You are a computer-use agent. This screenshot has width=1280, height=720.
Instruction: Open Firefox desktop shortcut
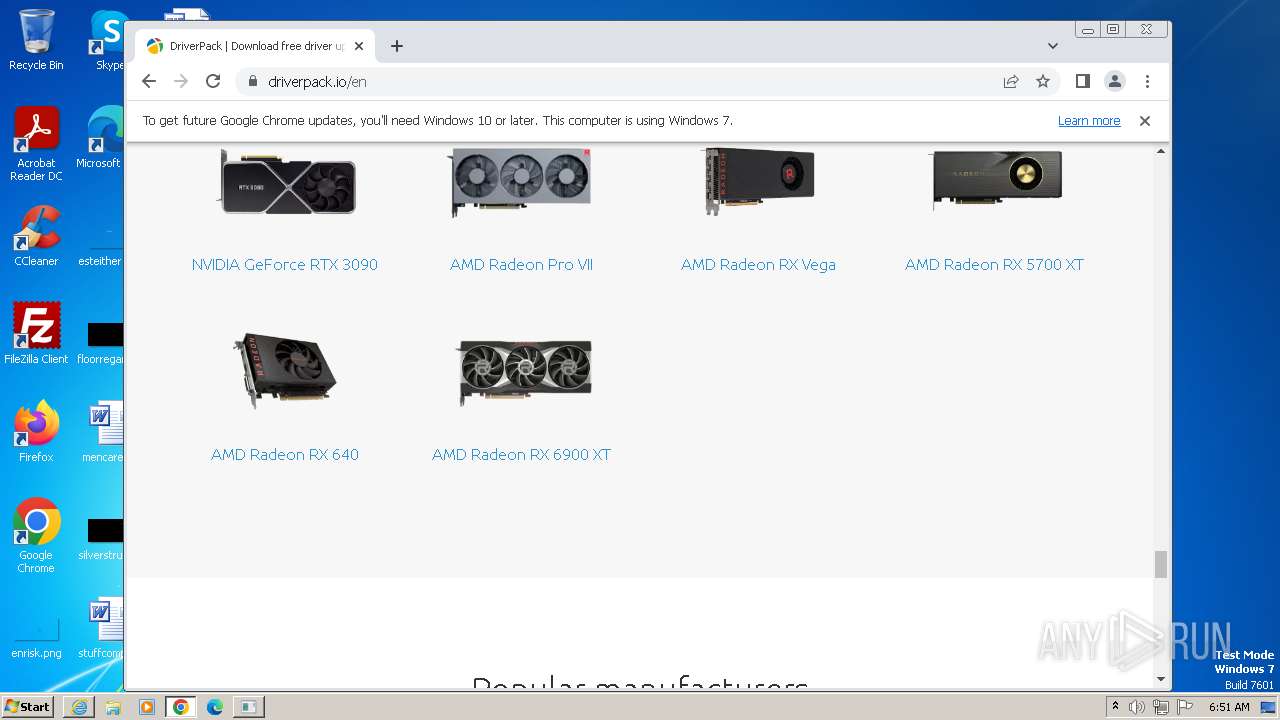click(x=36, y=431)
